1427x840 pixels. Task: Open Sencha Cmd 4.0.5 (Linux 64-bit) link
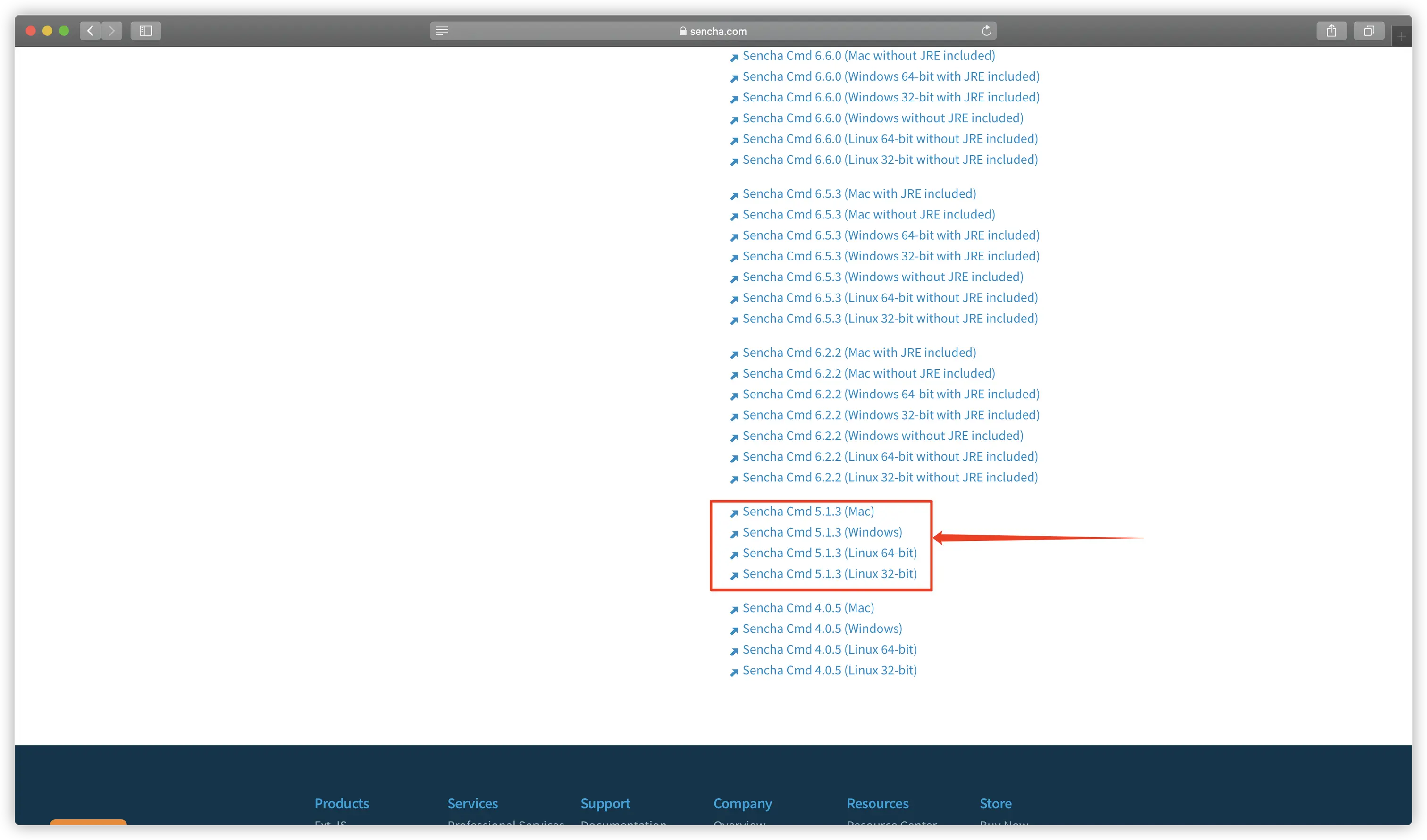point(829,650)
